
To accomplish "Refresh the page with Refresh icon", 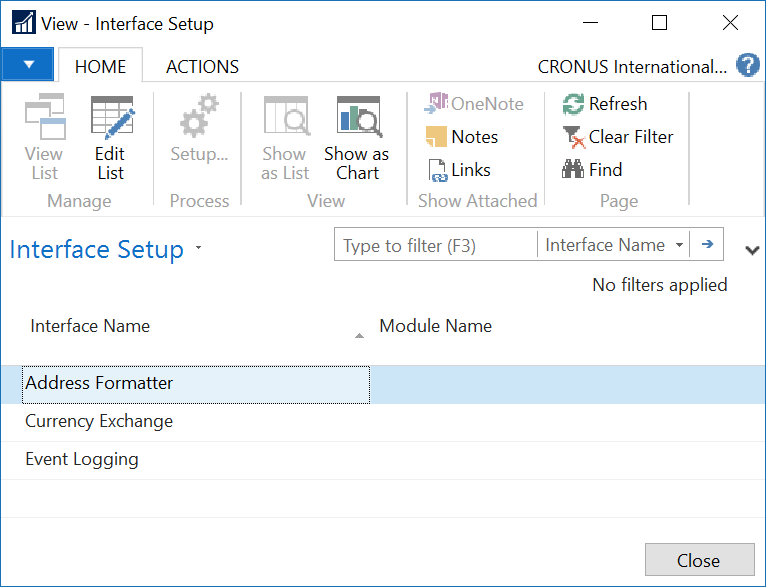I will pos(573,104).
